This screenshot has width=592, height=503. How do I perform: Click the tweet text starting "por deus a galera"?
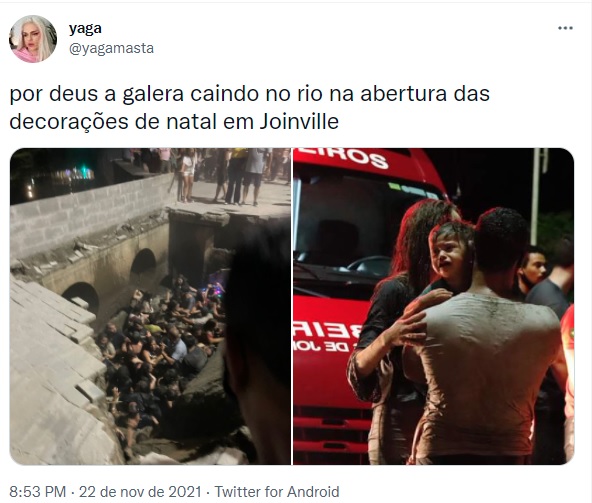point(249,108)
